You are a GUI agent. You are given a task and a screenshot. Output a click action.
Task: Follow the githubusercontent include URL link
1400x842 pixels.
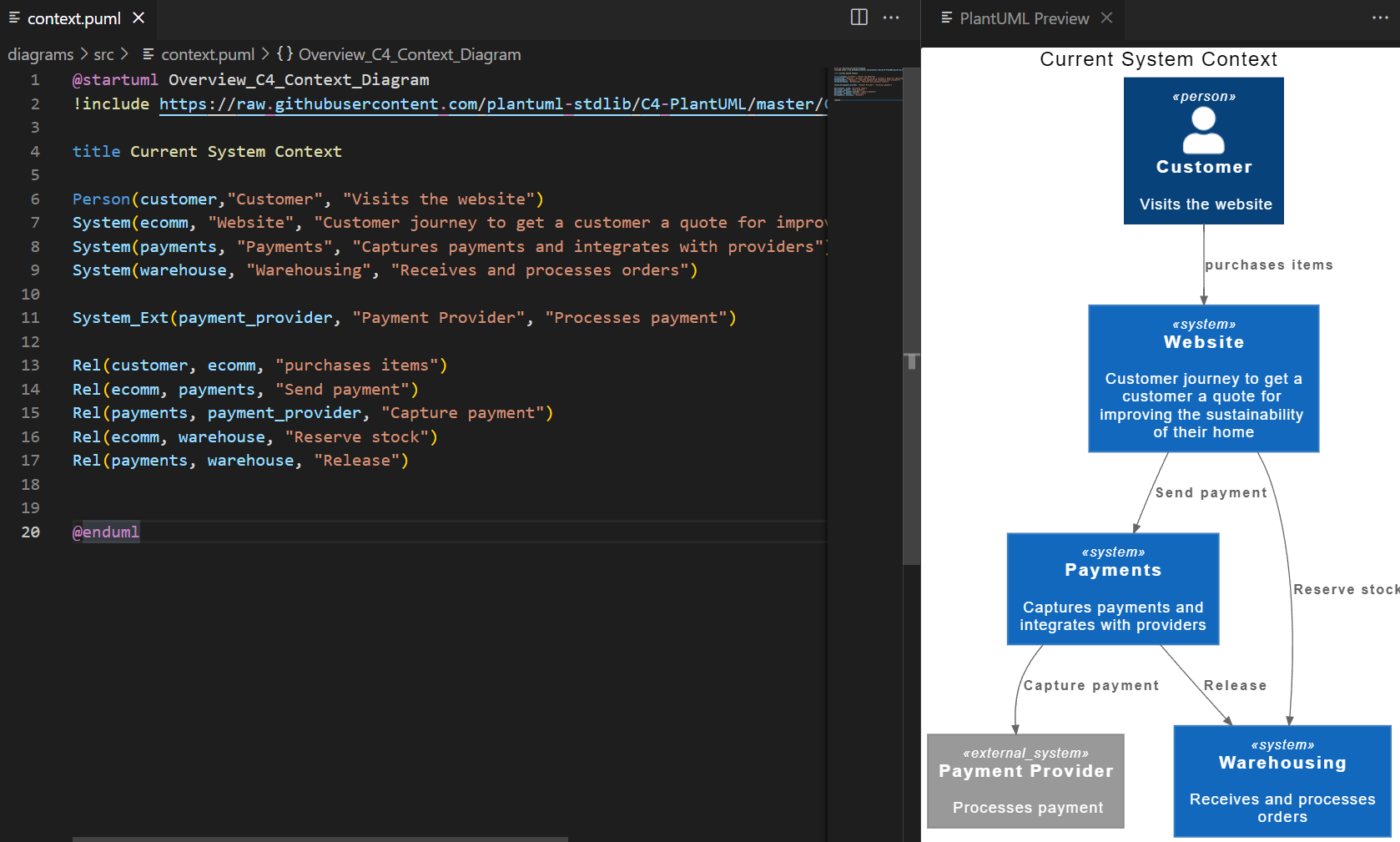coord(493,103)
